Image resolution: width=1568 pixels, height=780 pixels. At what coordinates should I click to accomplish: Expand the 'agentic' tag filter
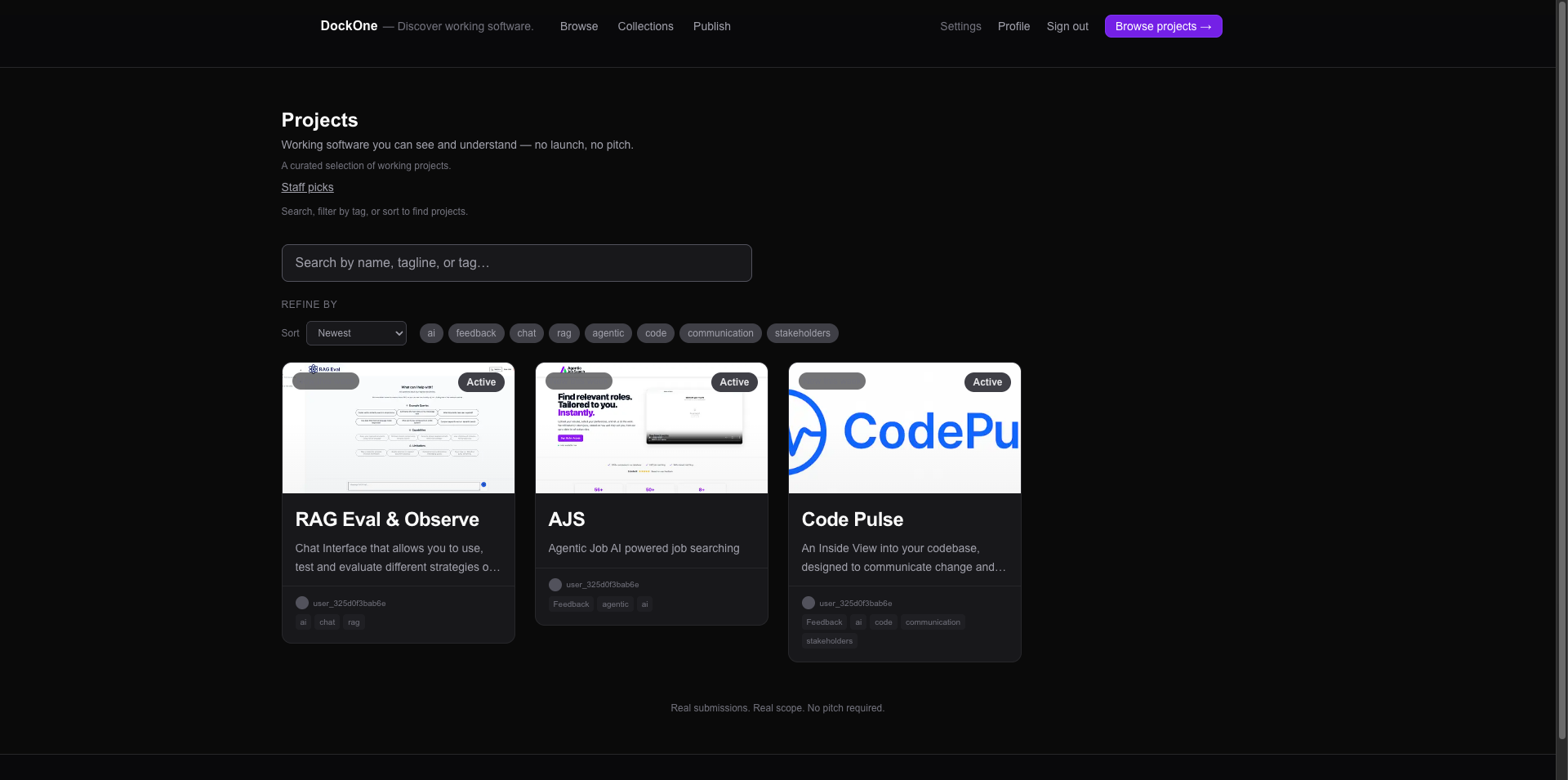pos(608,333)
